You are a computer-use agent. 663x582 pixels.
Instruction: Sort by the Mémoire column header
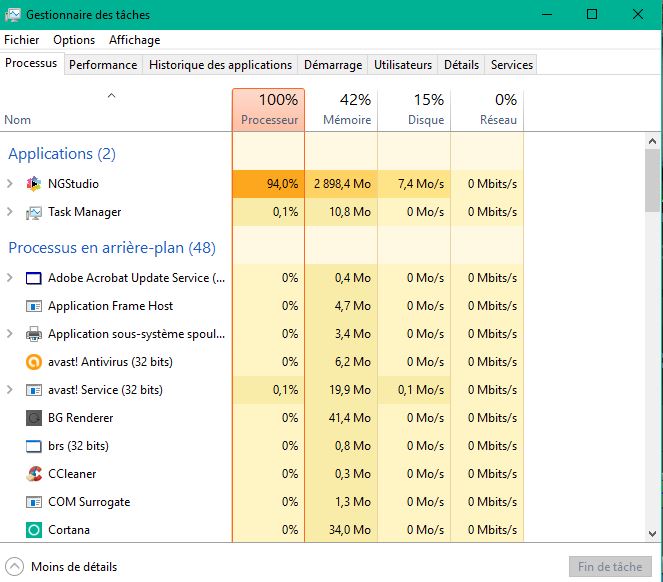tap(341, 110)
